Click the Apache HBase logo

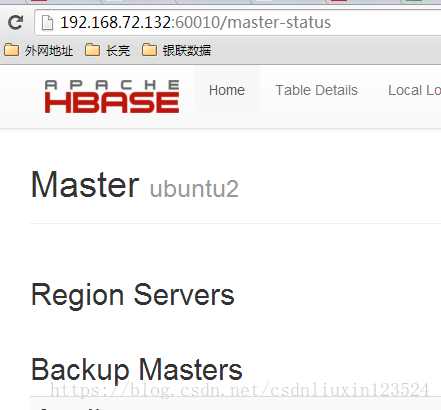[112, 96]
